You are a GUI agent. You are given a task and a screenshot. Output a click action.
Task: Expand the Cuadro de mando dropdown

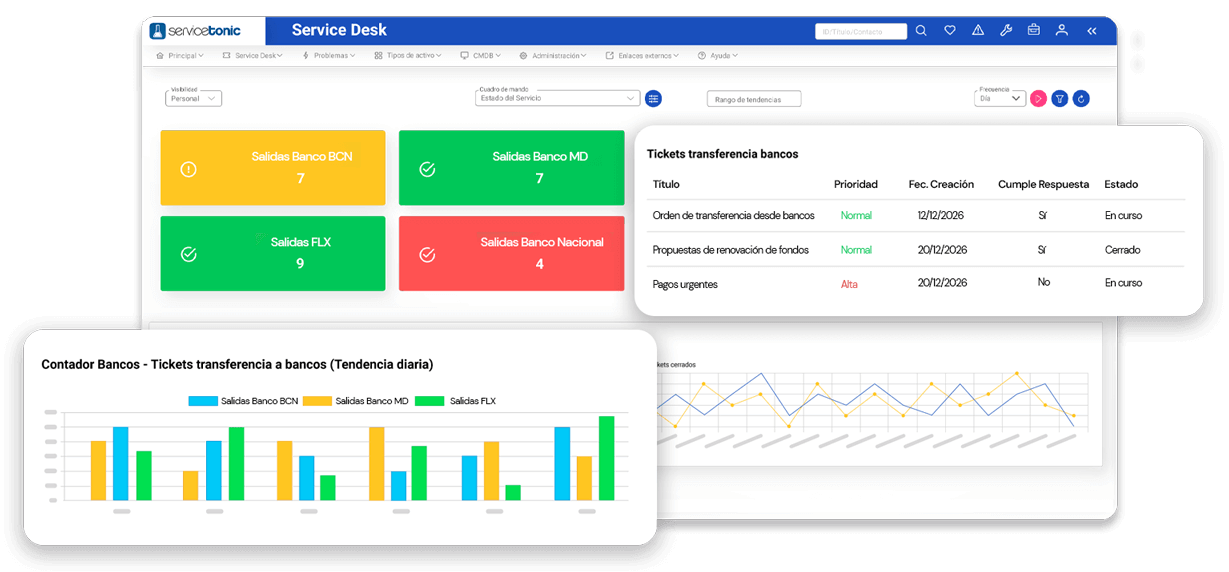[x=558, y=98]
